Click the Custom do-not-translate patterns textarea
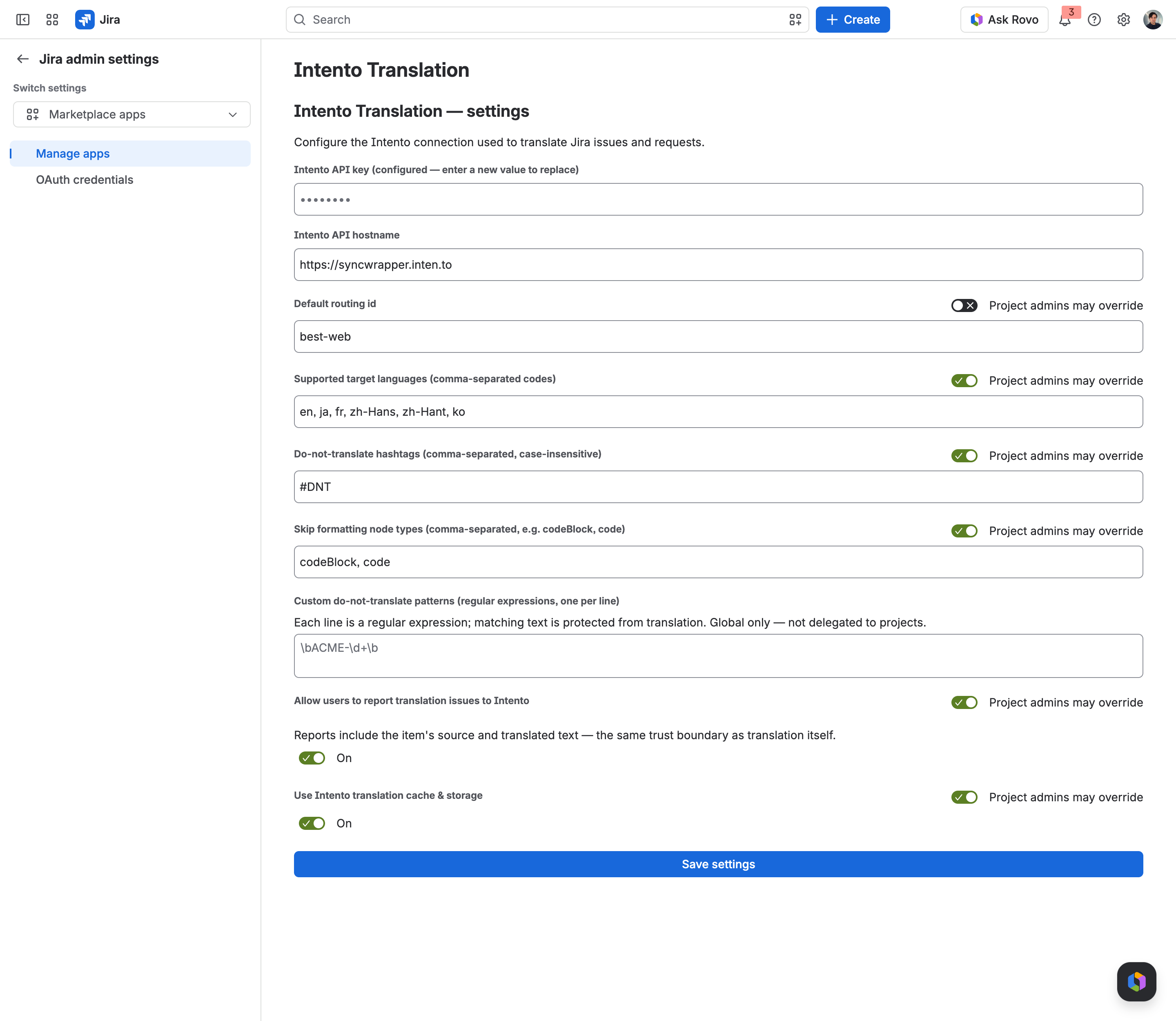Viewport: 1176px width, 1021px height. point(718,656)
